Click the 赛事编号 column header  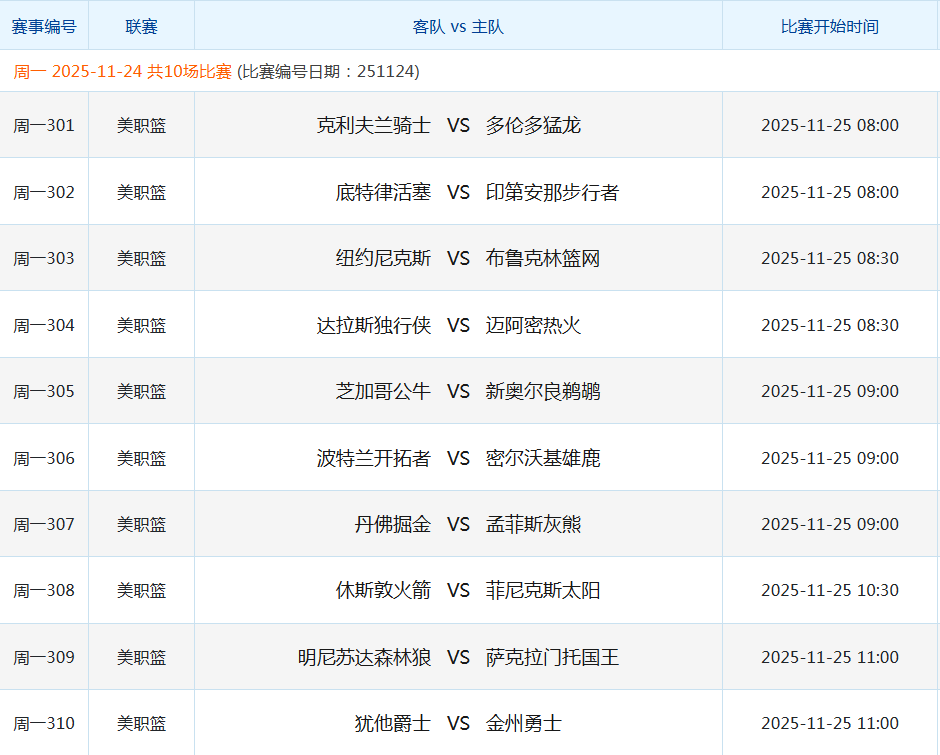pyautogui.click(x=44, y=26)
